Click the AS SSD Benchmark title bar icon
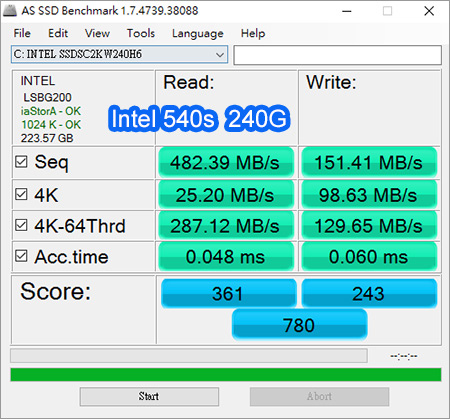450x419 pixels. [x=10, y=11]
